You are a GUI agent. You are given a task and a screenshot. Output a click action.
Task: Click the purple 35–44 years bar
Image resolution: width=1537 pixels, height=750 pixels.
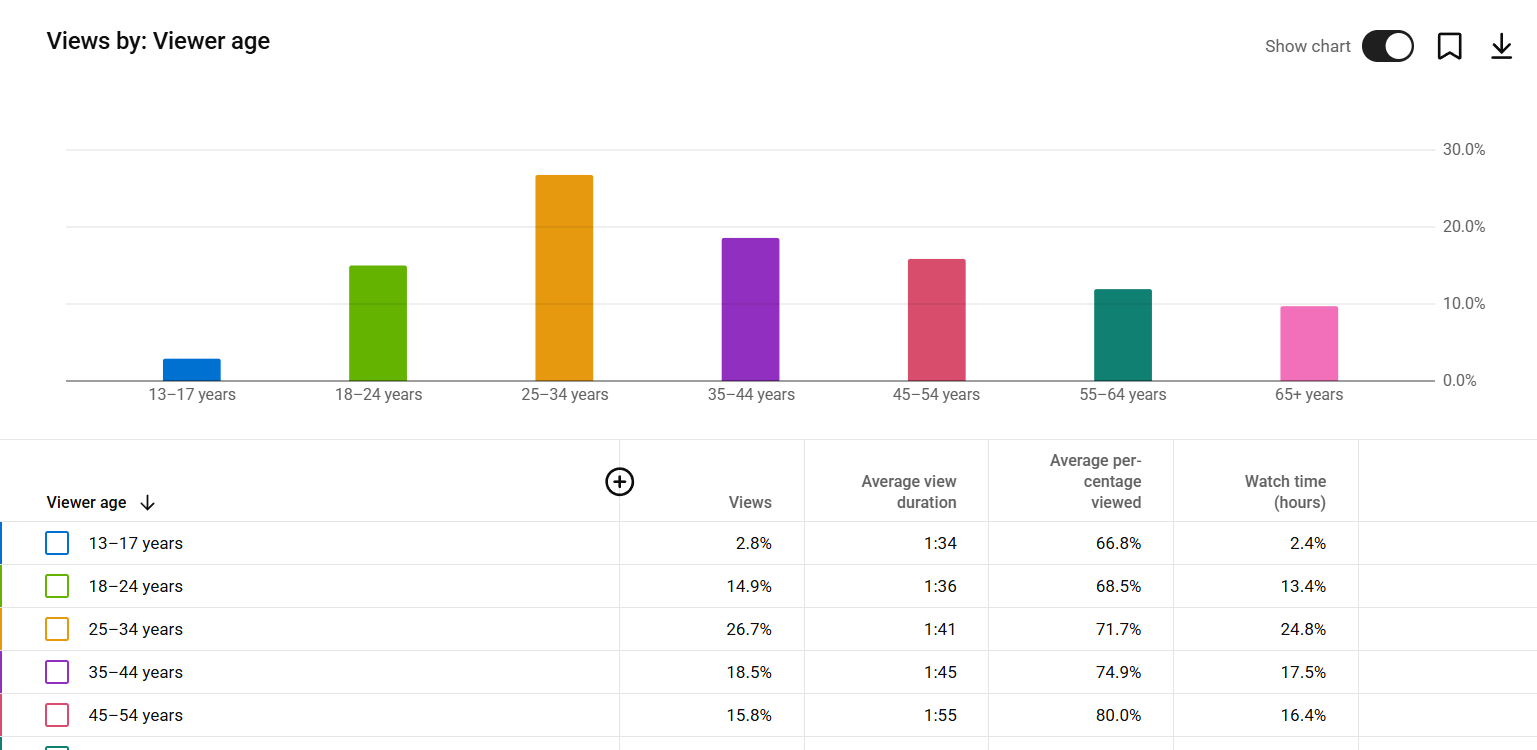pos(750,309)
